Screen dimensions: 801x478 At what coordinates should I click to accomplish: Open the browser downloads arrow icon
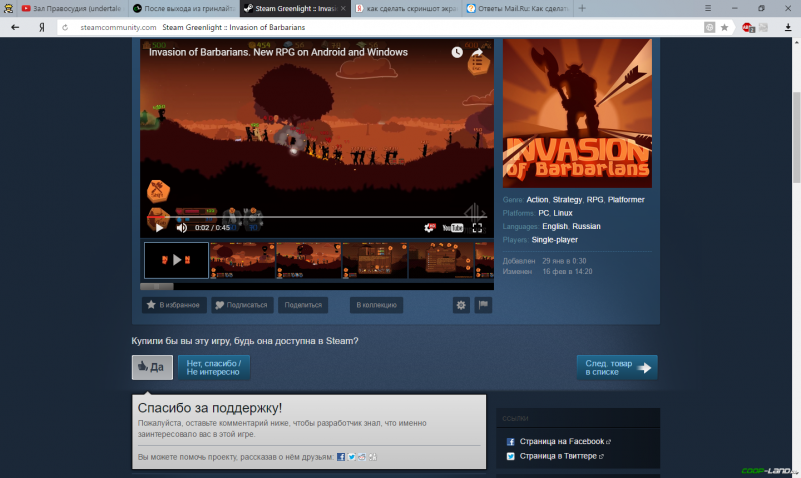pyautogui.click(x=788, y=28)
